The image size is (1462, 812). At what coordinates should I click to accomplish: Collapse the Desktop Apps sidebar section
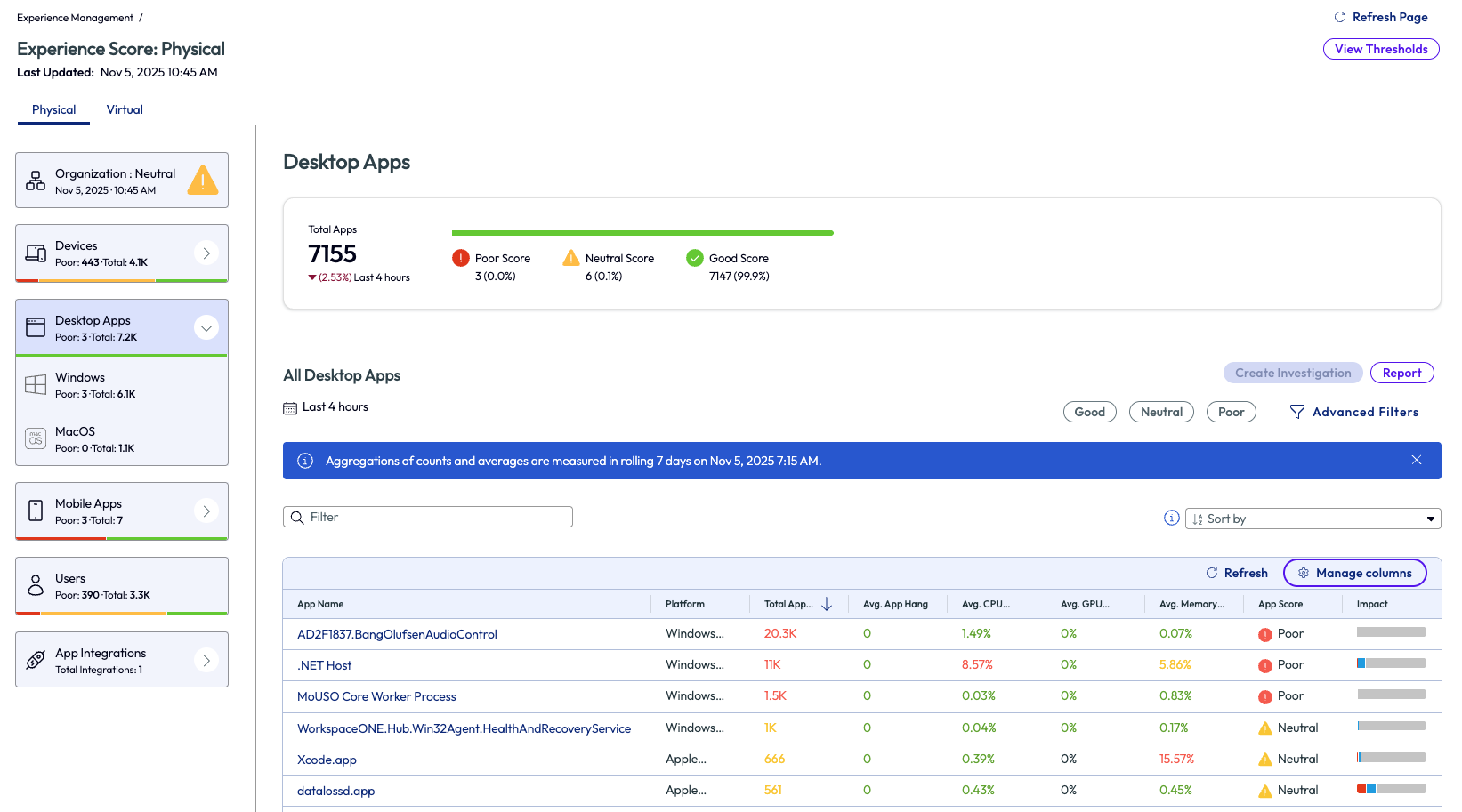coord(206,328)
